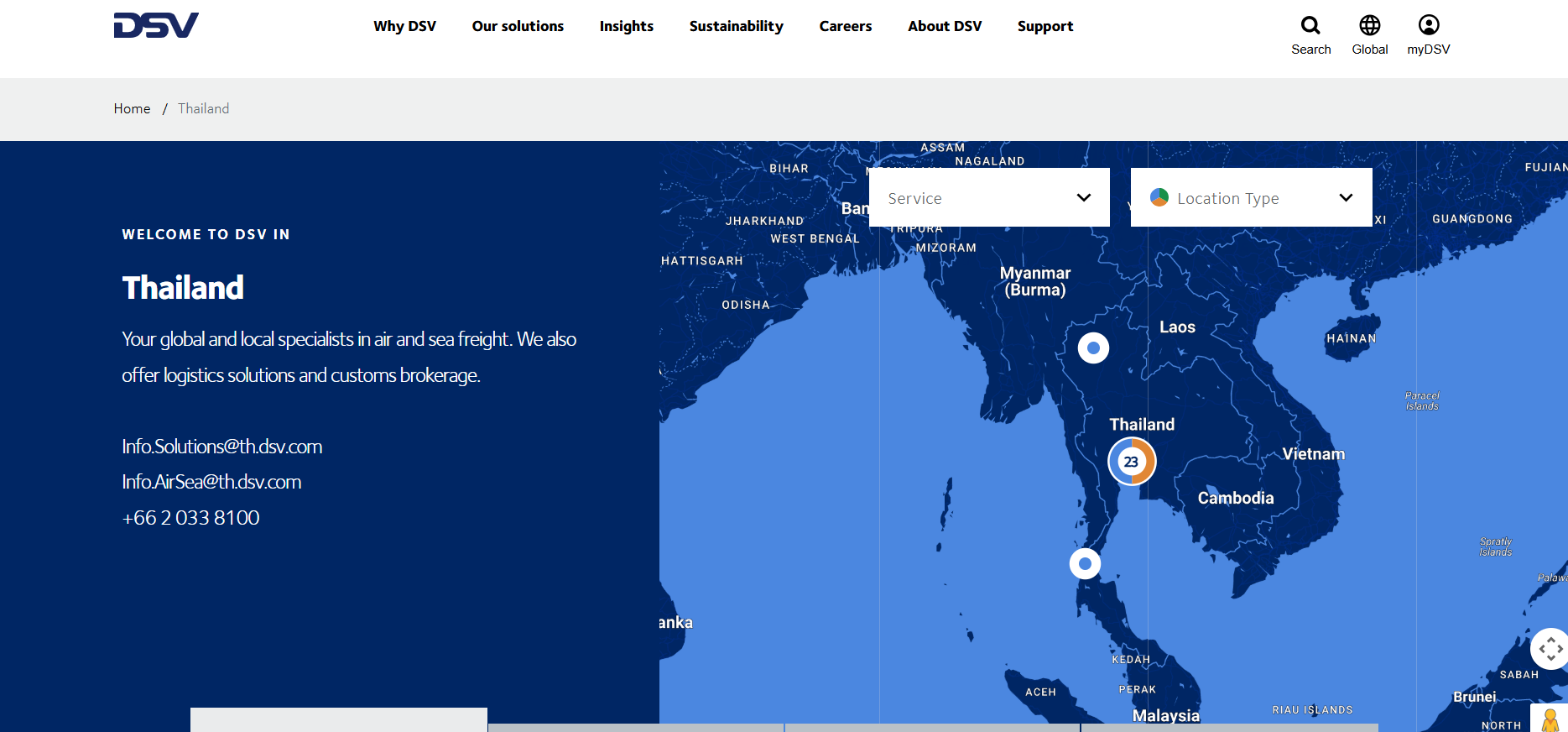Viewport: 1568px width, 732px height.
Task: Click the BIHAR label on the map
Action: point(789,168)
